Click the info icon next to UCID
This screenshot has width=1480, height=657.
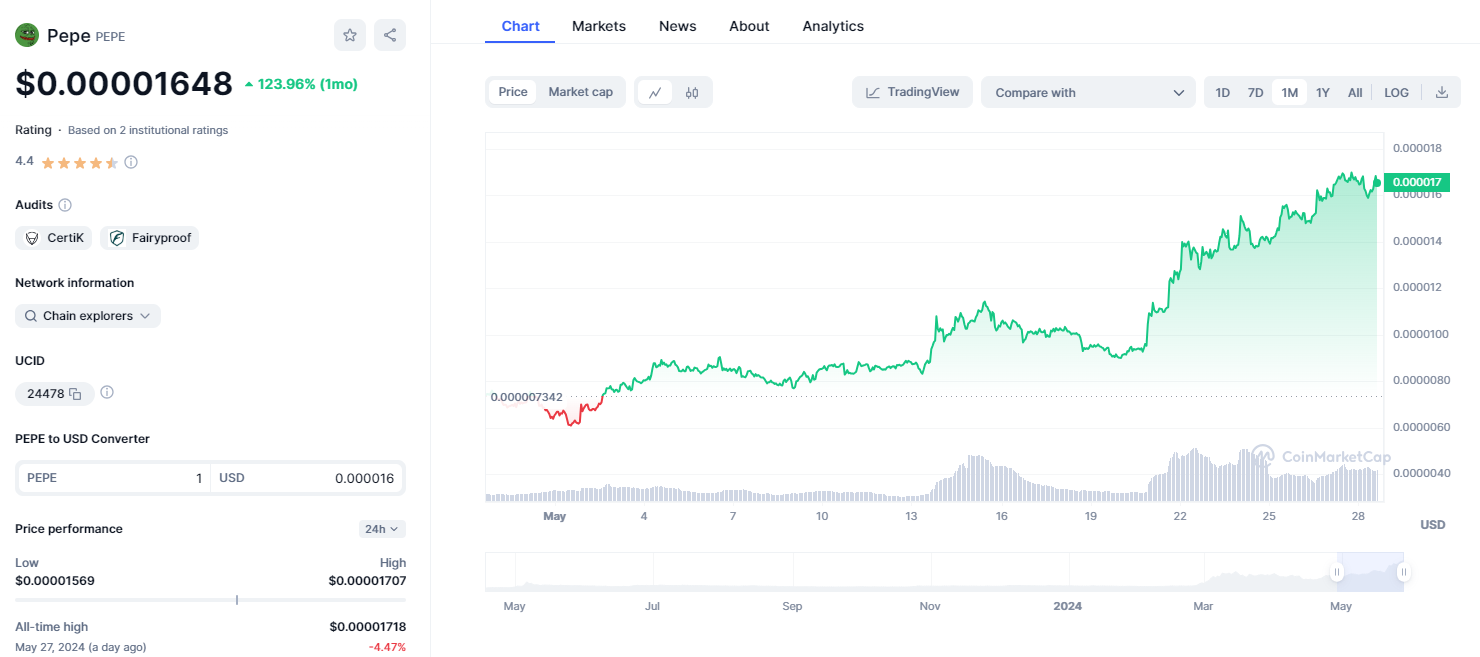click(107, 393)
